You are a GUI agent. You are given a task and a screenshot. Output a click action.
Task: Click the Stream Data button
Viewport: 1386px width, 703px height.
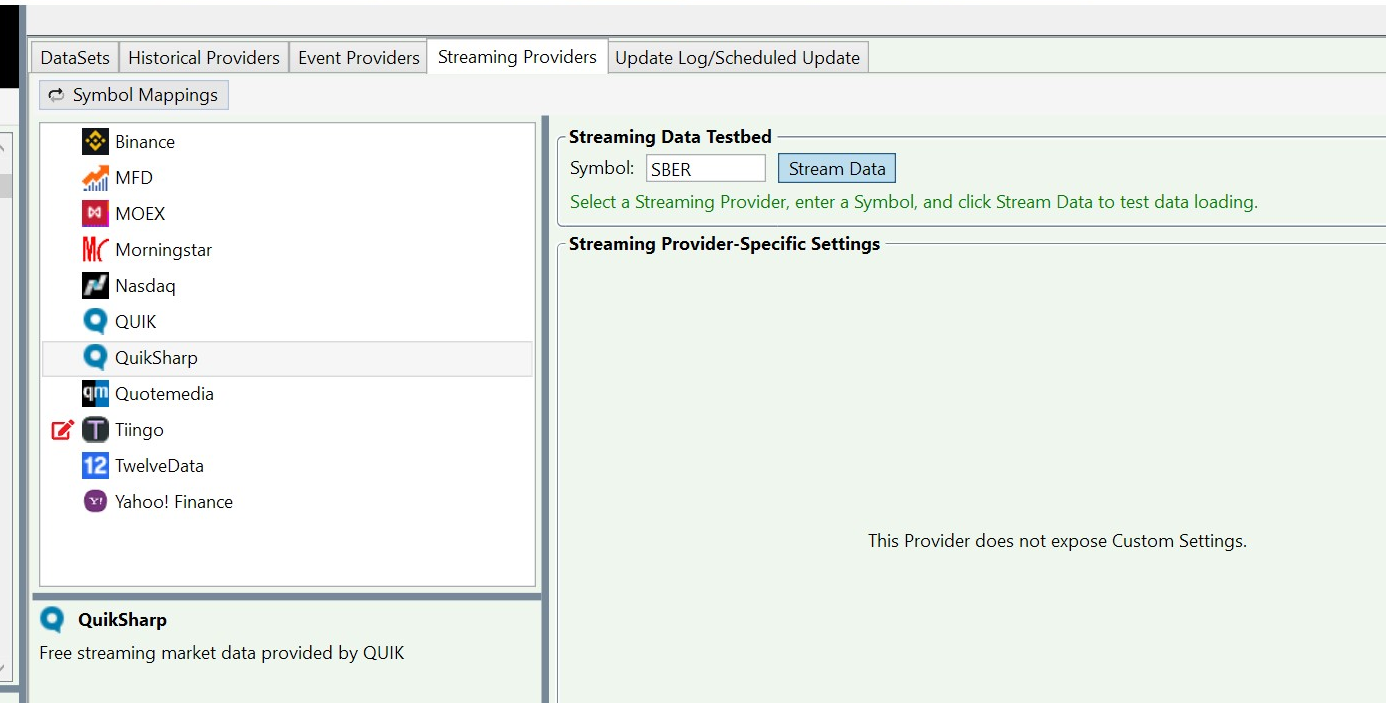coord(837,169)
